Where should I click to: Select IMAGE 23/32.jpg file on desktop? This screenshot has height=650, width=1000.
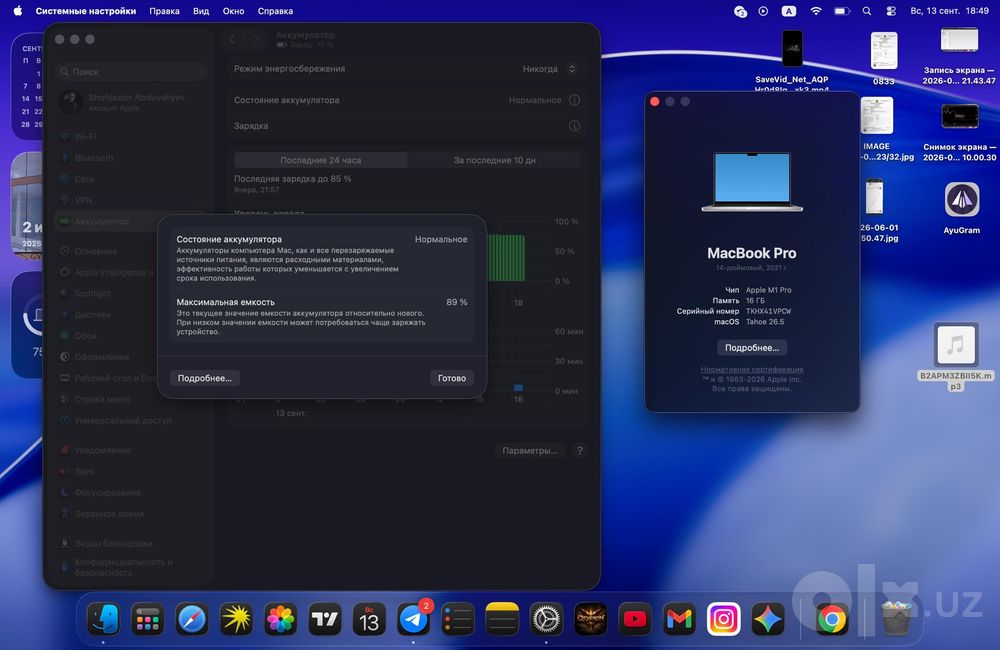click(878, 129)
